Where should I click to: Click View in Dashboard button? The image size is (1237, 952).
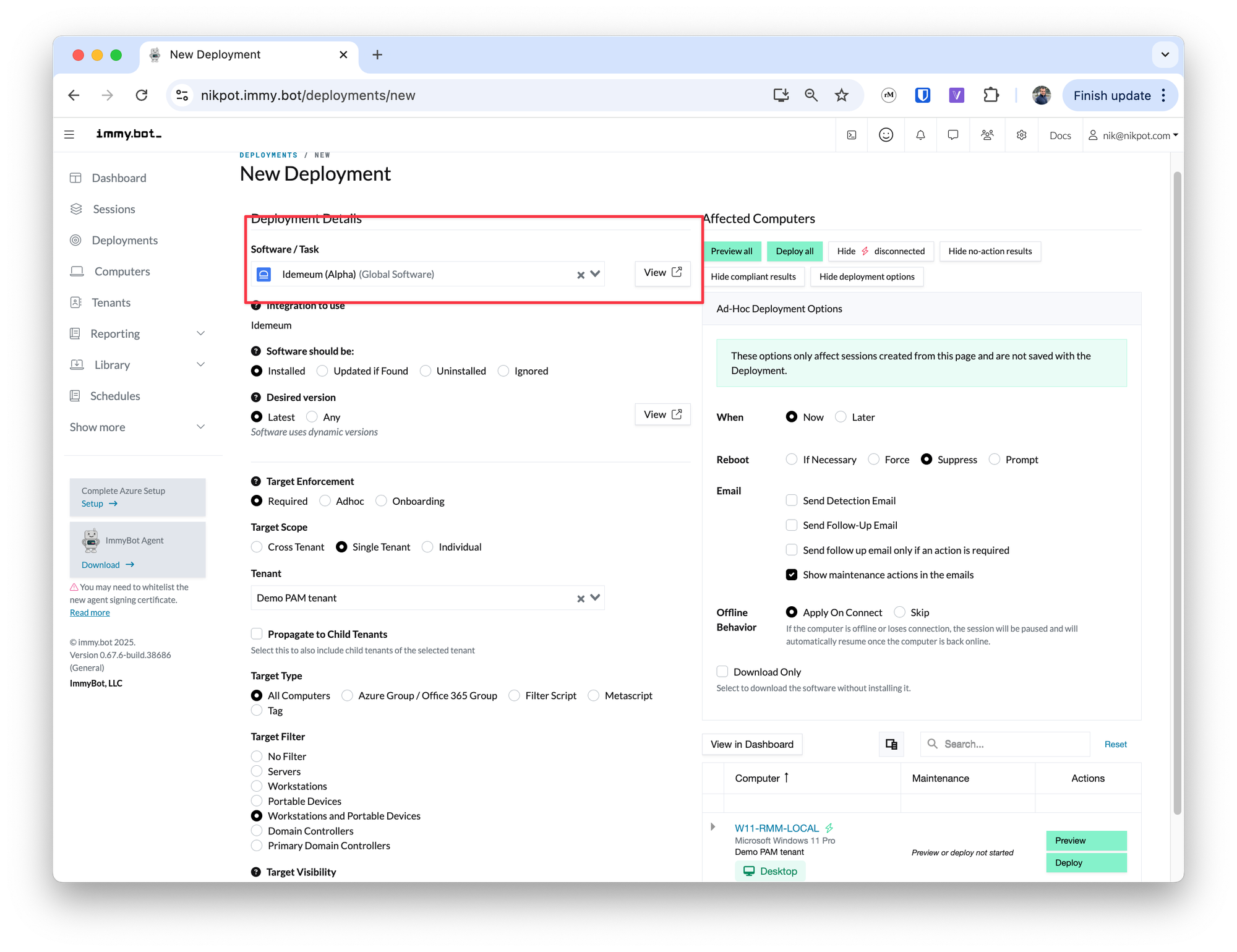(x=751, y=744)
